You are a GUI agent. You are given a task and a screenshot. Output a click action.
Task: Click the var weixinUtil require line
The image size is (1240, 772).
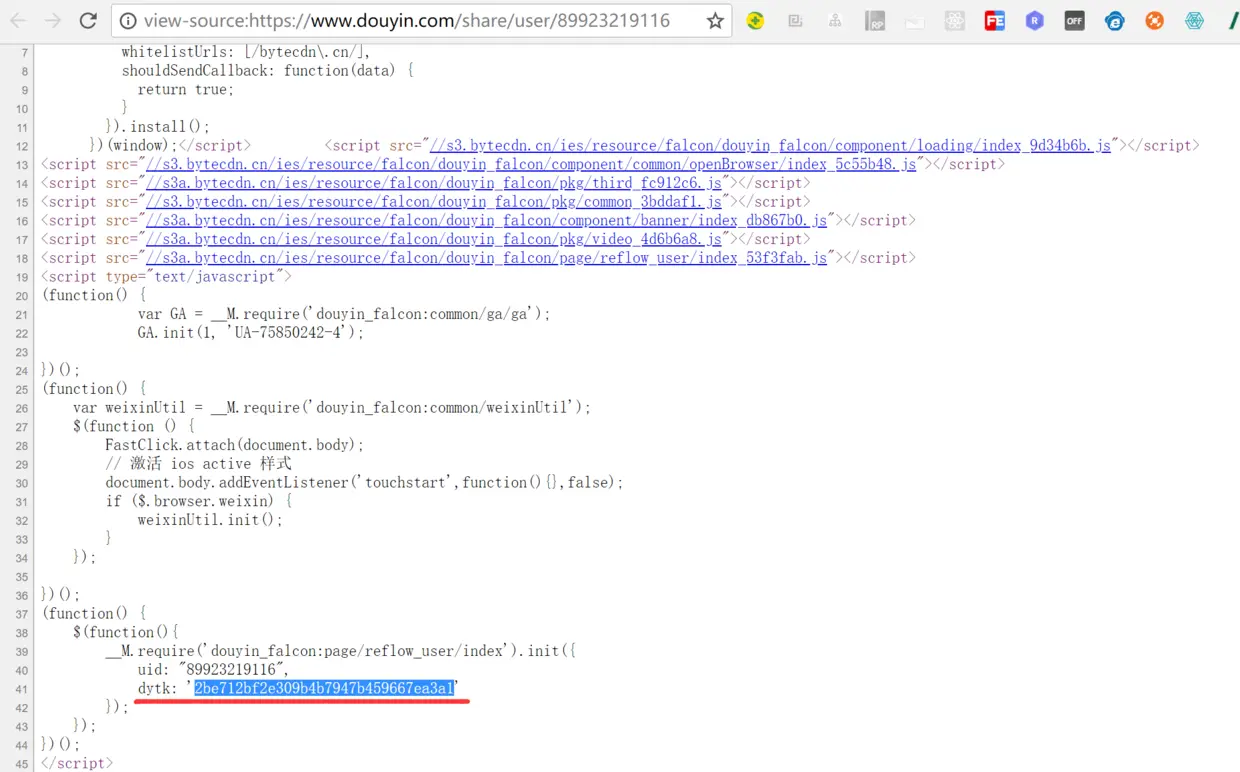pyautogui.click(x=332, y=408)
